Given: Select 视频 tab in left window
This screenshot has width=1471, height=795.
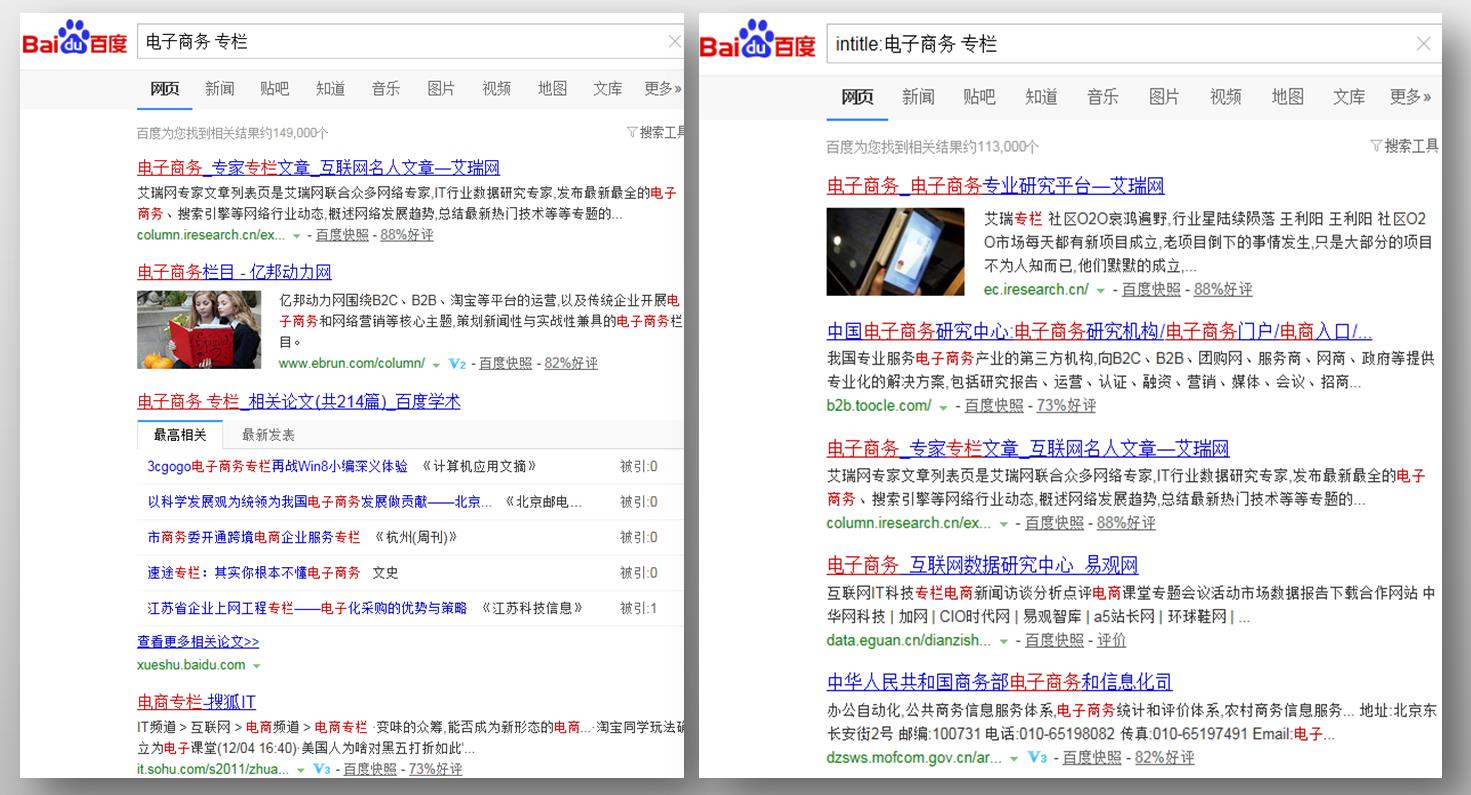Looking at the screenshot, I should (x=497, y=88).
